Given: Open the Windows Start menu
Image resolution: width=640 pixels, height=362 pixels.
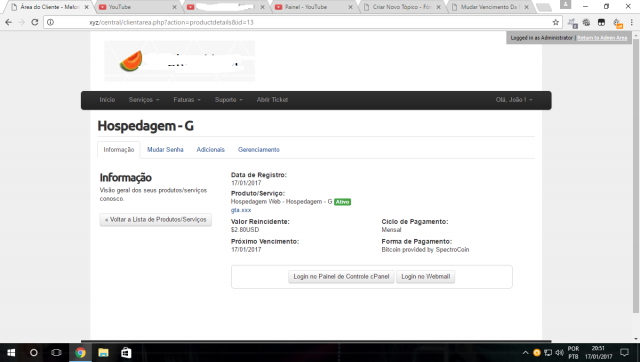Looking at the screenshot, I should (11, 353).
